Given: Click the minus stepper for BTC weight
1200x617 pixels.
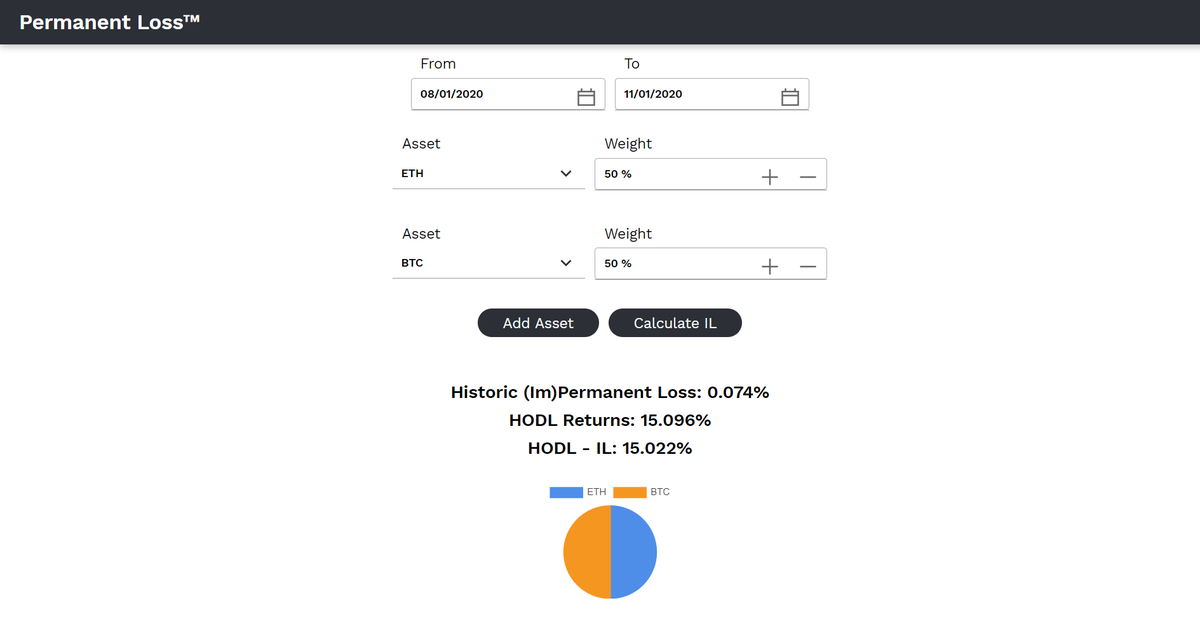Looking at the screenshot, I should pyautogui.click(x=807, y=264).
